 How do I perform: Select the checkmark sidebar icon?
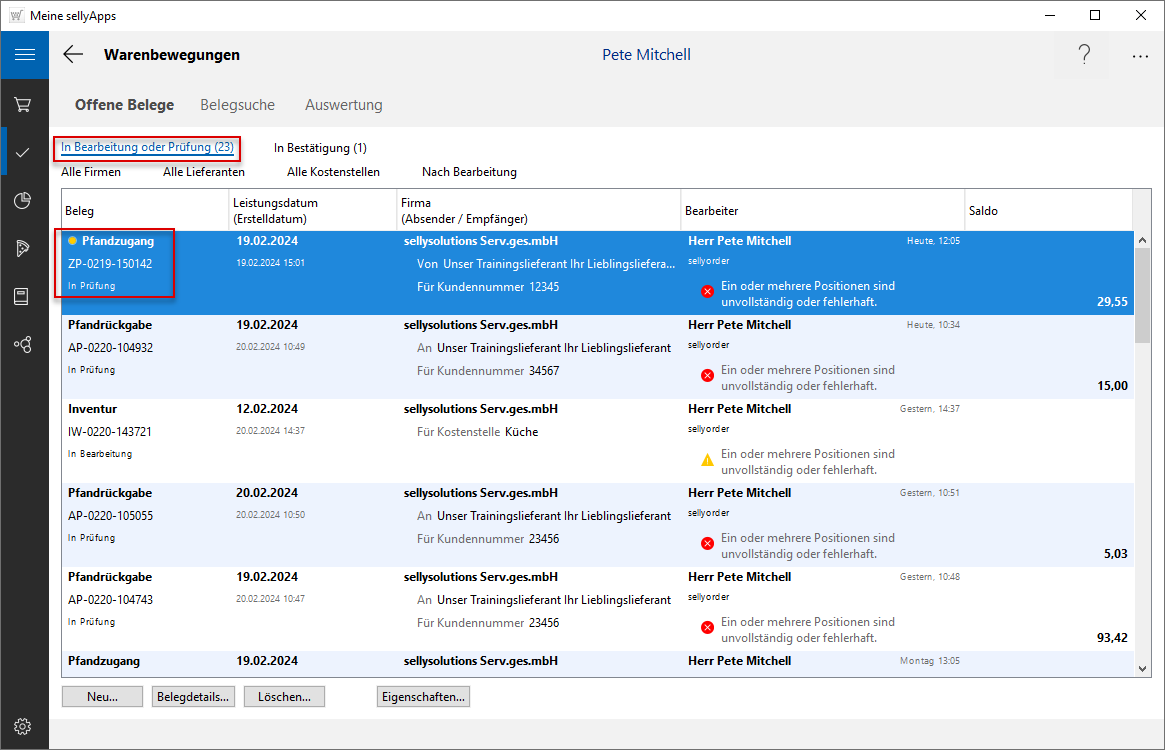[x=23, y=152]
